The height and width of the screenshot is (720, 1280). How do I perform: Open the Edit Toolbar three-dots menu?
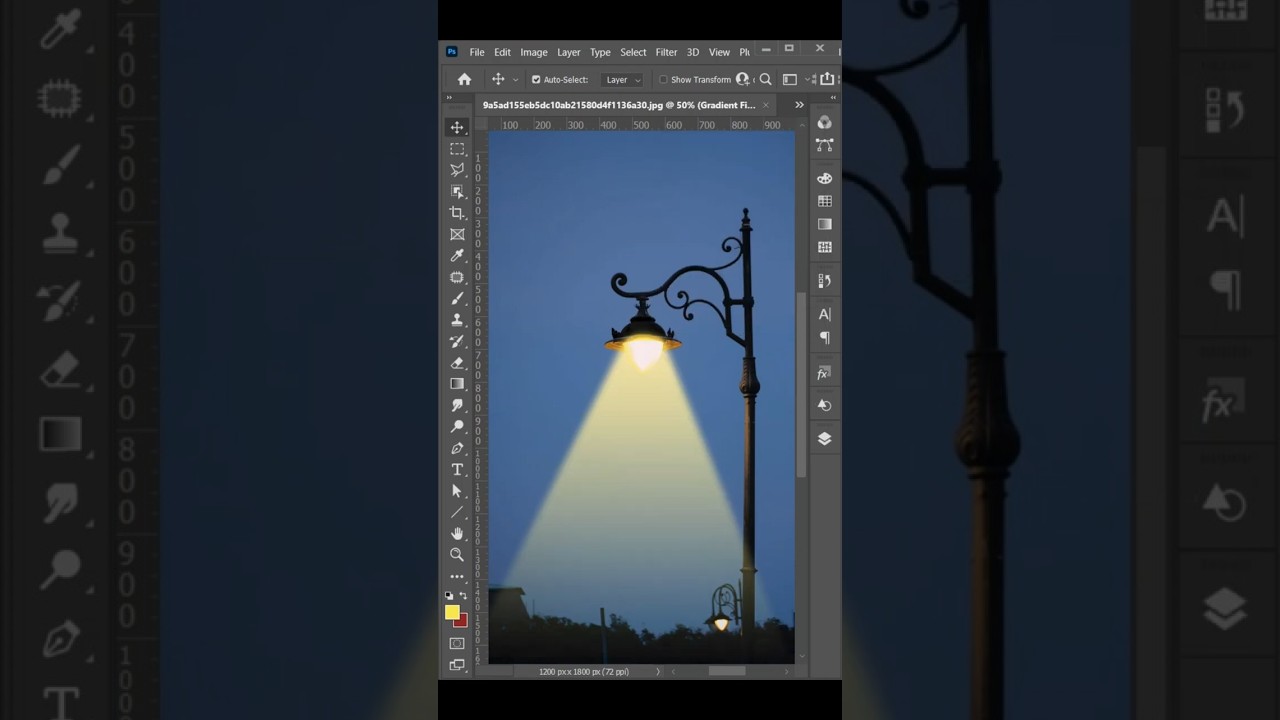(457, 577)
